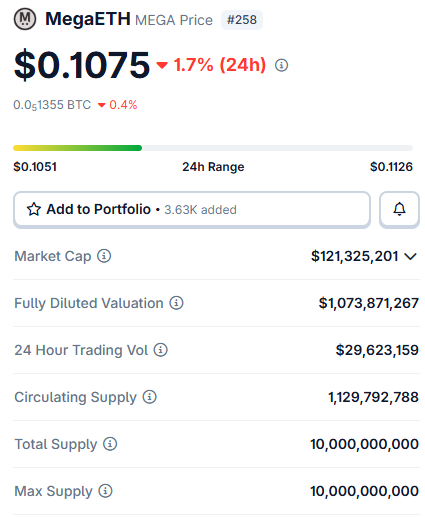
Task: Click the MegaETH title text
Action: (x=88, y=19)
